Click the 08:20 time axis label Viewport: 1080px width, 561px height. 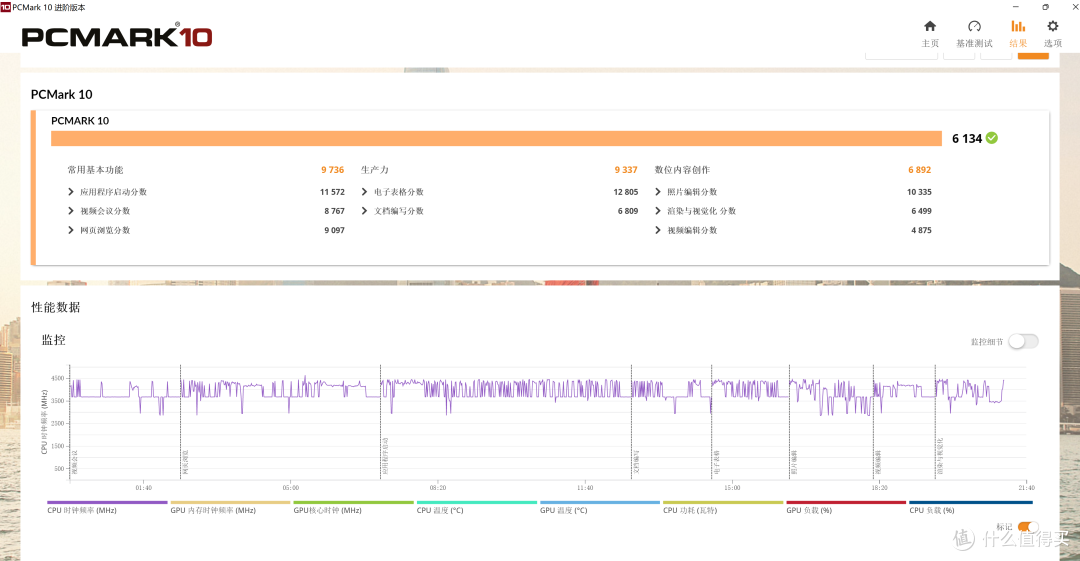(x=437, y=487)
